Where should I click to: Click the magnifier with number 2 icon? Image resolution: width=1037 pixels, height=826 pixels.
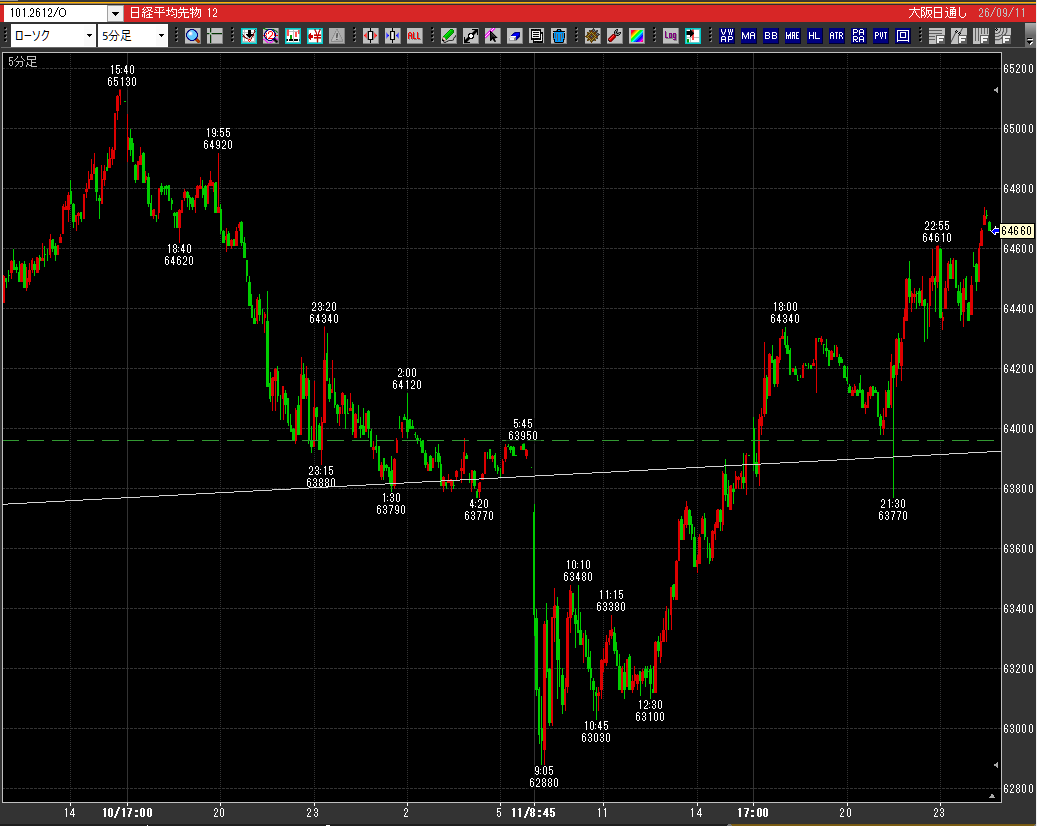(270, 36)
